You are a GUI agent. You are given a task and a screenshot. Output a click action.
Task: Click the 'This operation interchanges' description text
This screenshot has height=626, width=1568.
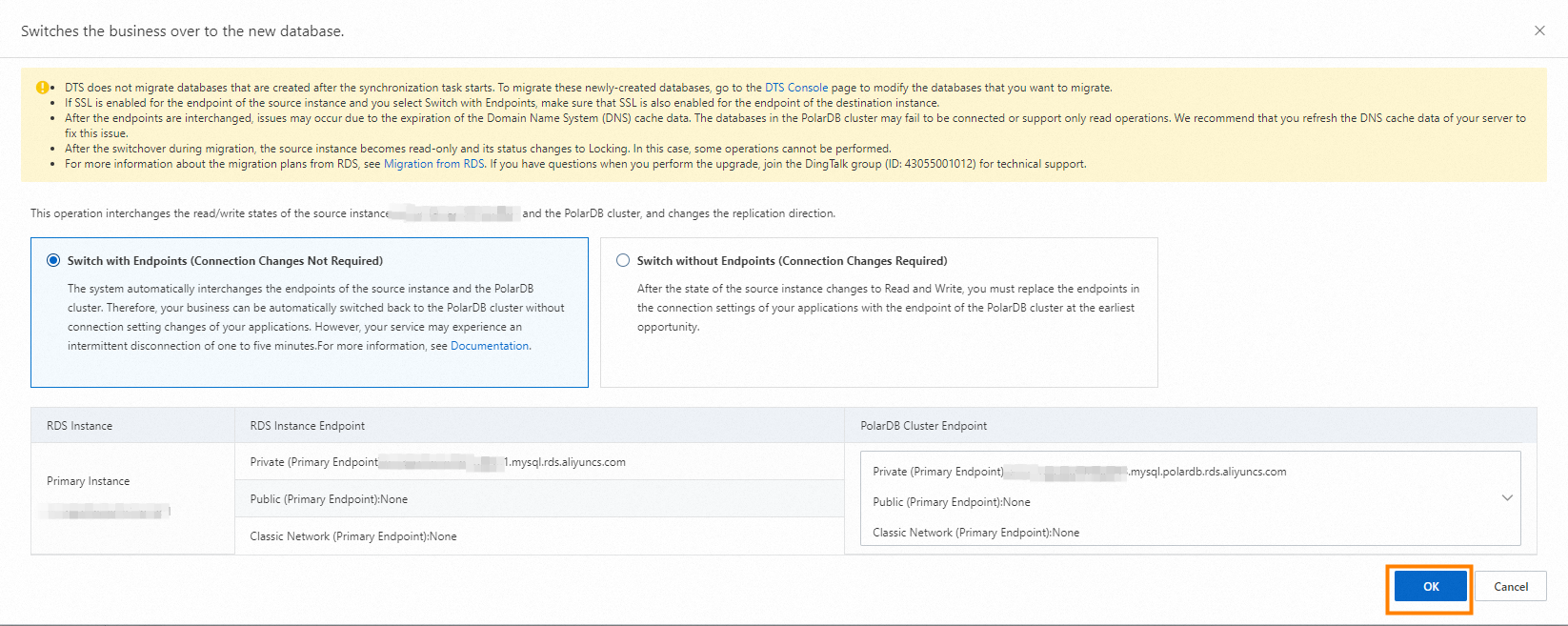tap(432, 213)
